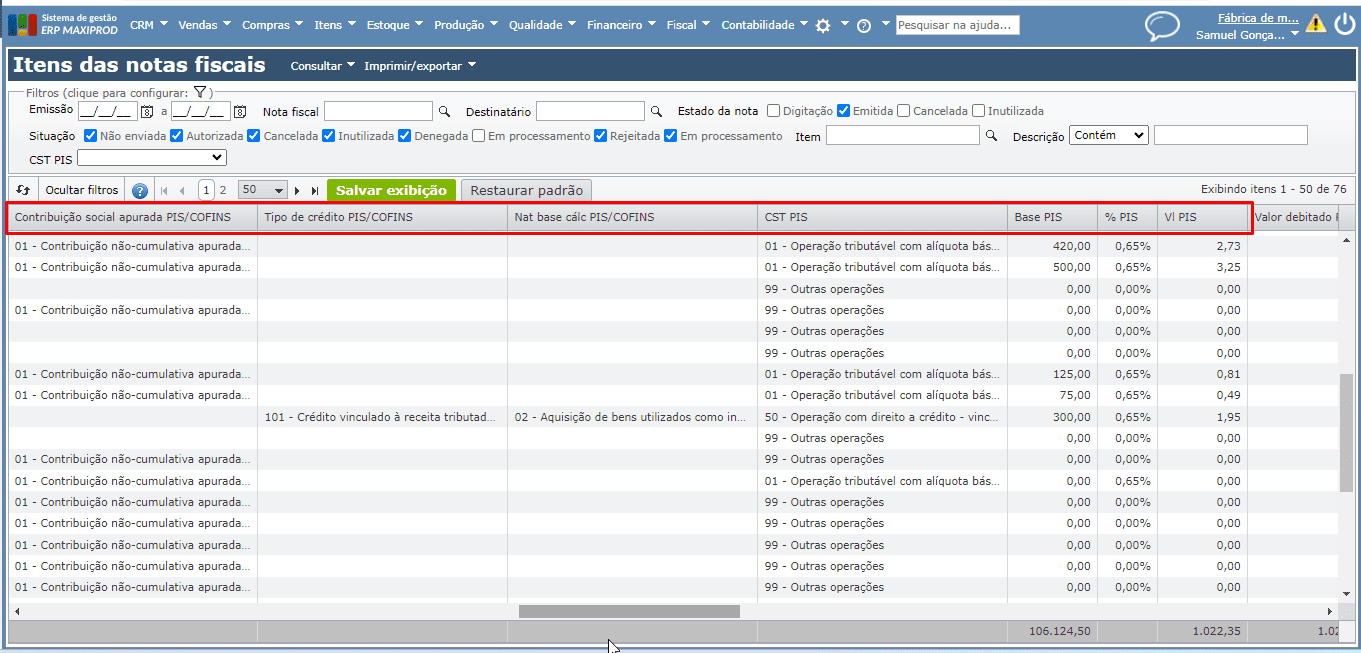The image size is (1361, 653).
Task: Go to the first page of results
Action: (165, 190)
